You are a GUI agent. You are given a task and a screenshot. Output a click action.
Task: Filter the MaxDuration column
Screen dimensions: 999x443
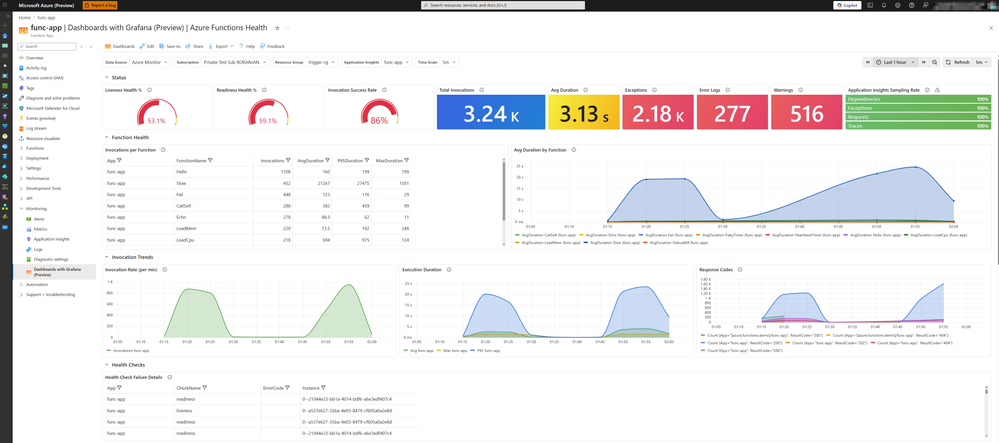click(x=406, y=161)
